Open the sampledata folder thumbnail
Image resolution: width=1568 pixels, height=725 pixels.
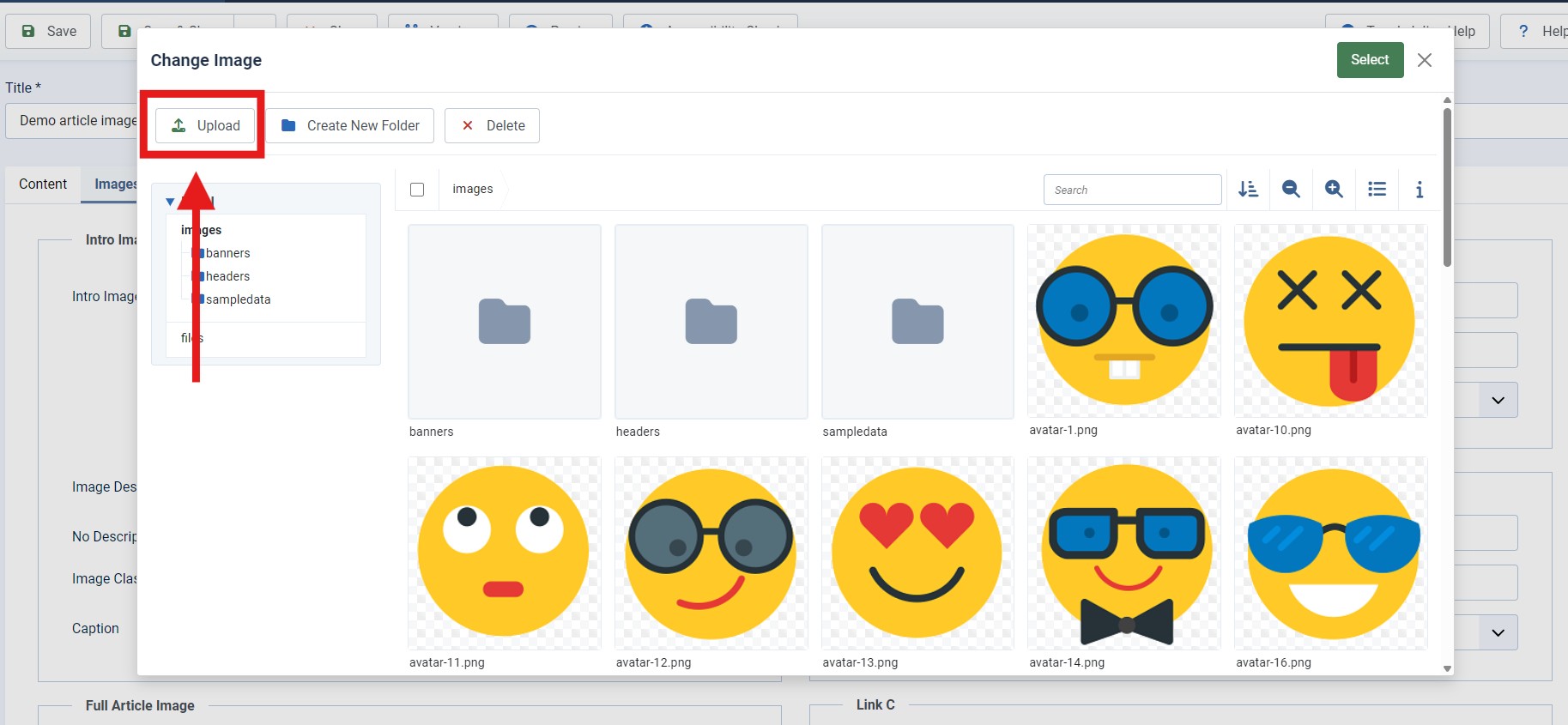[x=917, y=322]
